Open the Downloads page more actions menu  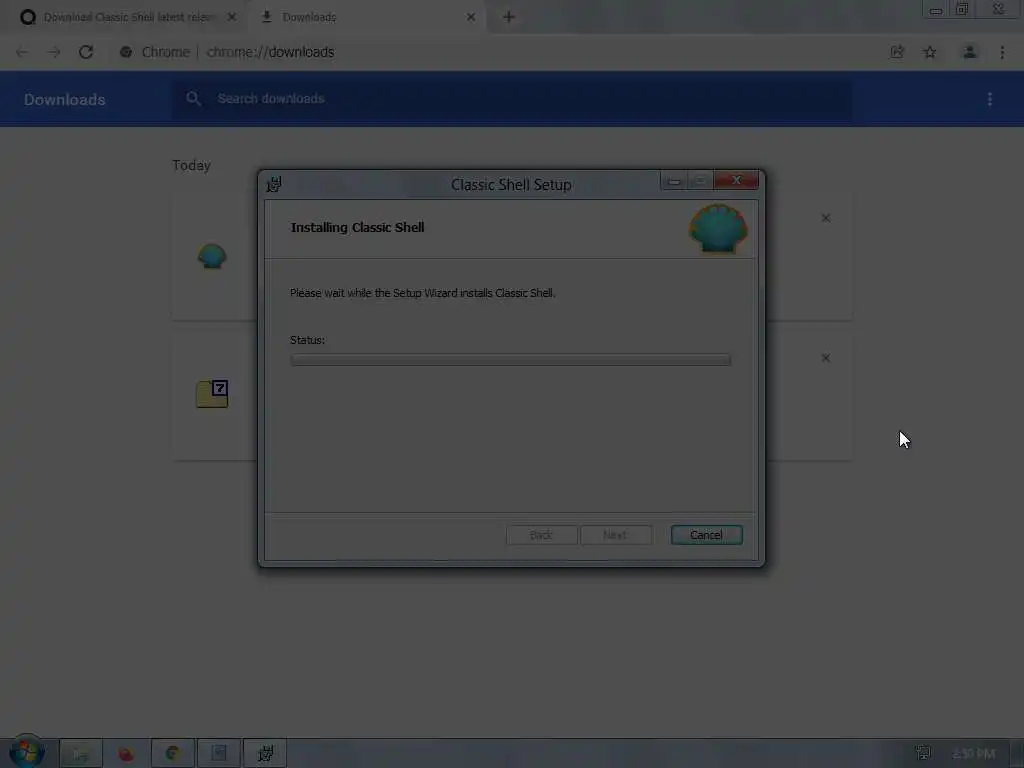pos(990,99)
